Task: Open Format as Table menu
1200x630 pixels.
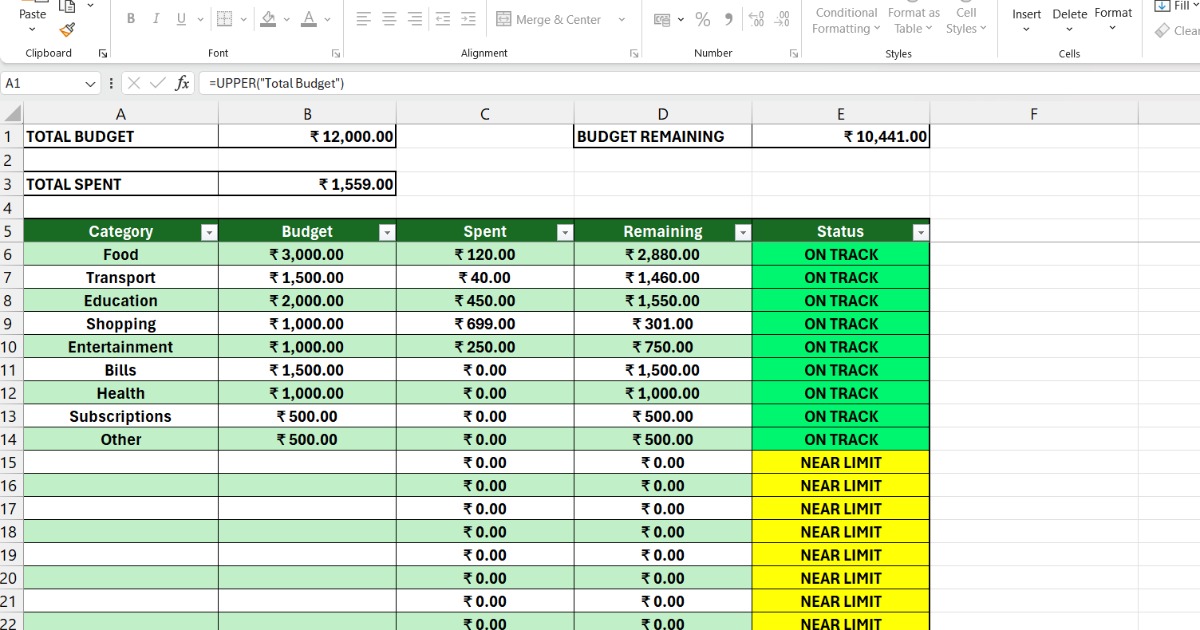Action: 914,20
